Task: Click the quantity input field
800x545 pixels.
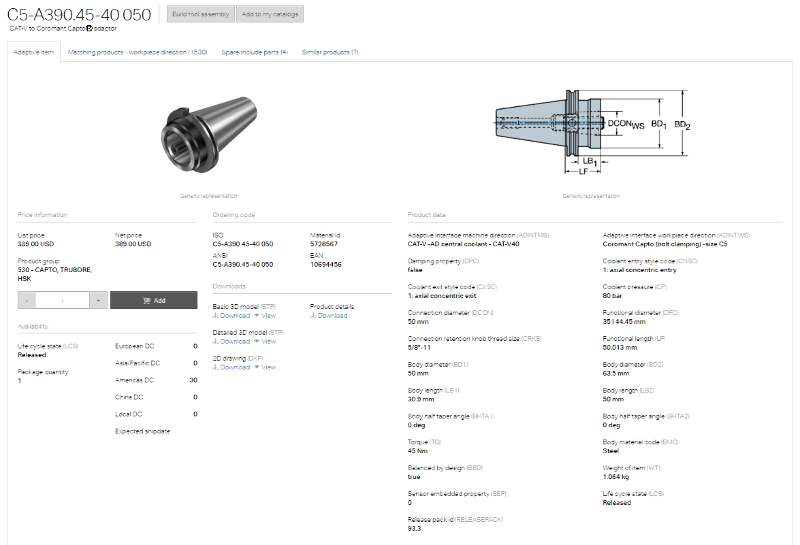Action: point(62,301)
